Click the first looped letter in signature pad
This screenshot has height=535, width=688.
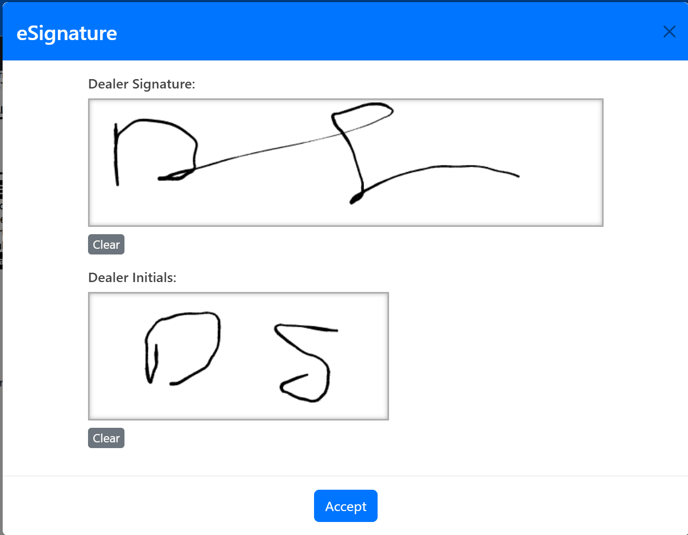155,152
